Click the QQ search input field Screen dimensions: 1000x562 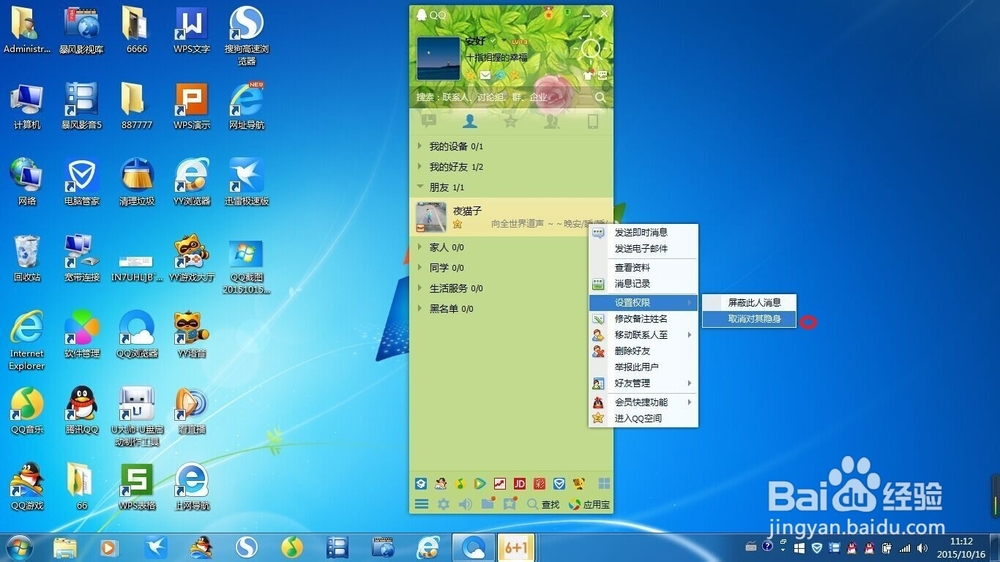click(x=504, y=97)
